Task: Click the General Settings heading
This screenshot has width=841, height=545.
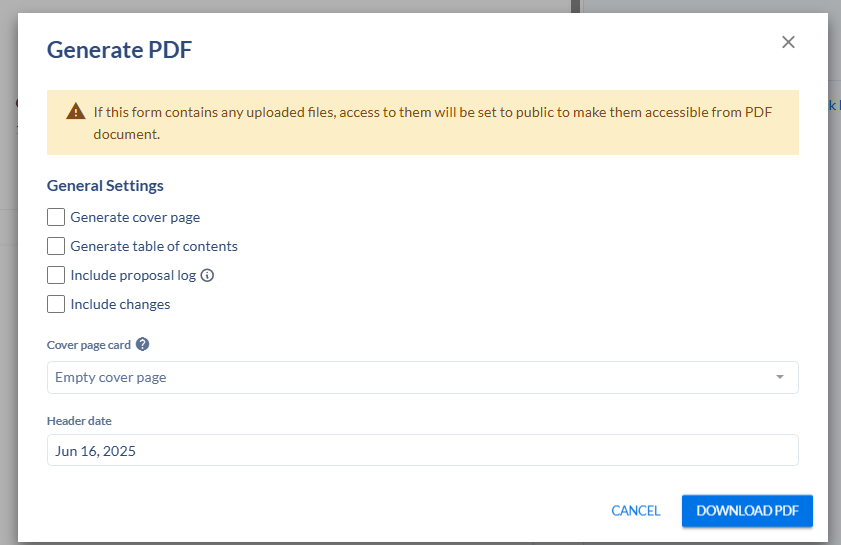Action: [105, 186]
